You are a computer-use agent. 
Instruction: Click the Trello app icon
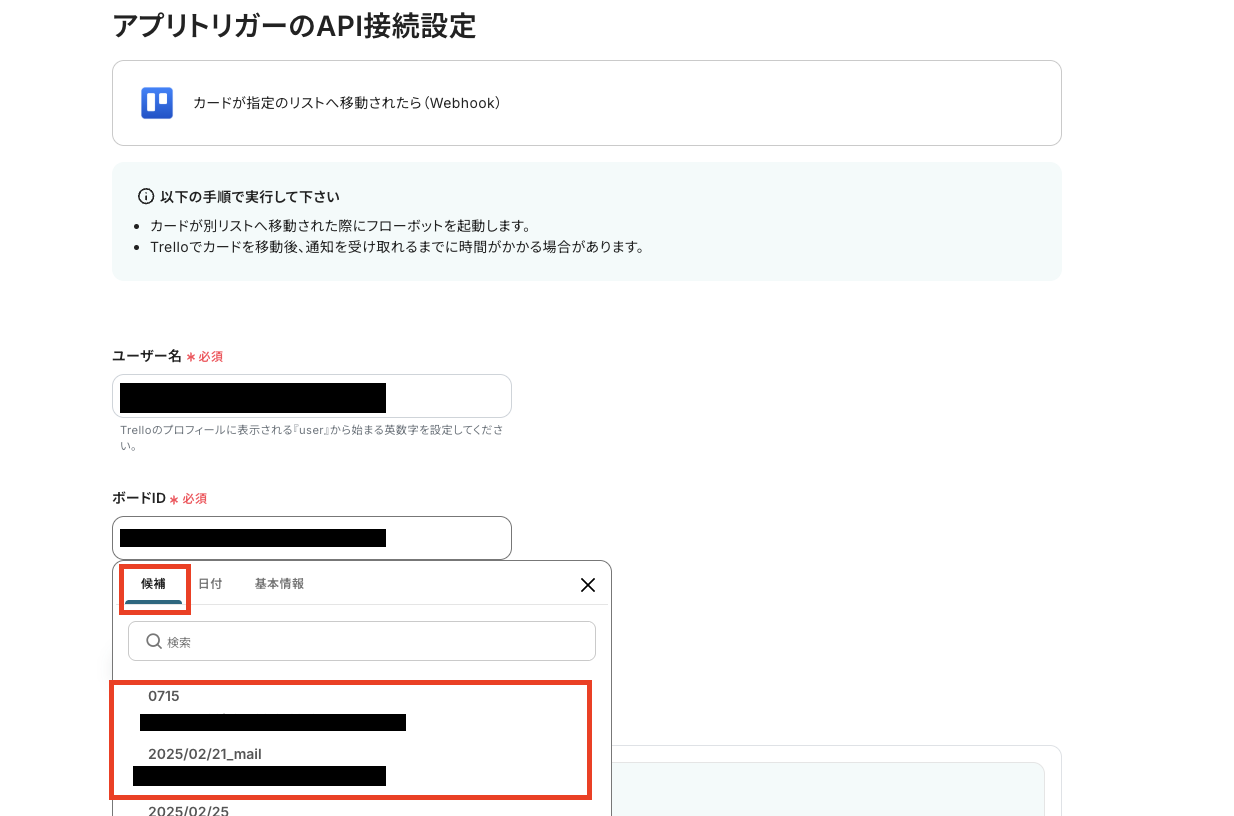coord(157,103)
